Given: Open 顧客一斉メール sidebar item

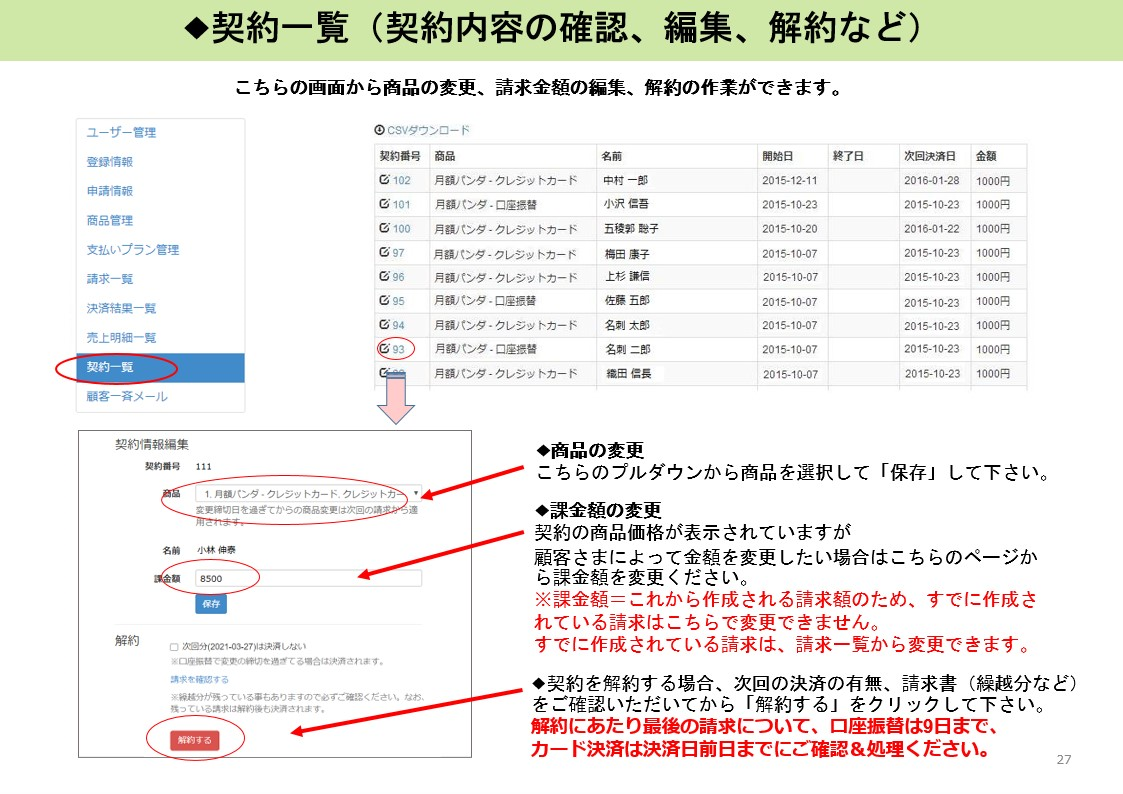Looking at the screenshot, I should (127, 397).
